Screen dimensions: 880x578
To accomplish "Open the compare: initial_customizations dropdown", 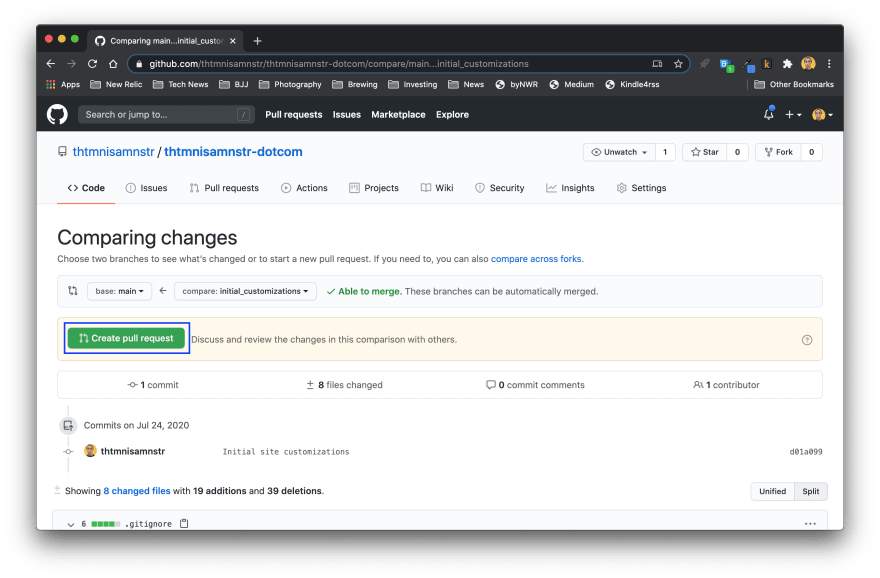I will pyautogui.click(x=245, y=291).
